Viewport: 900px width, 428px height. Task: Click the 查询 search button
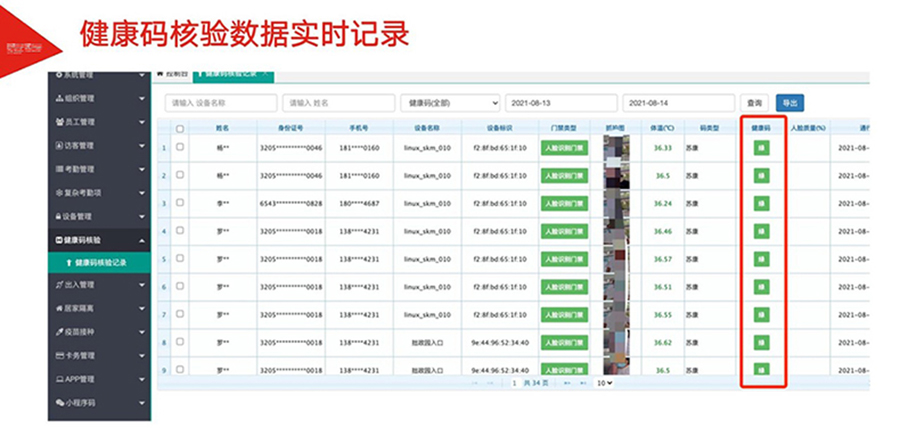[755, 103]
